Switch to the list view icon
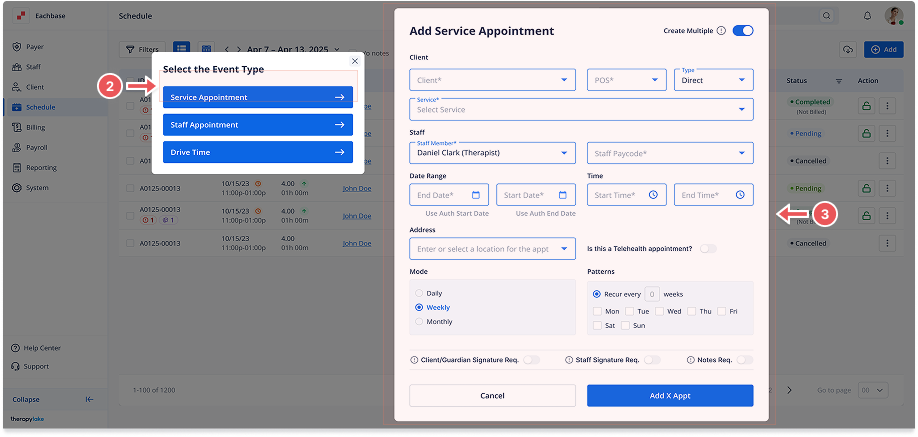The height and width of the screenshot is (437, 918). (181, 49)
